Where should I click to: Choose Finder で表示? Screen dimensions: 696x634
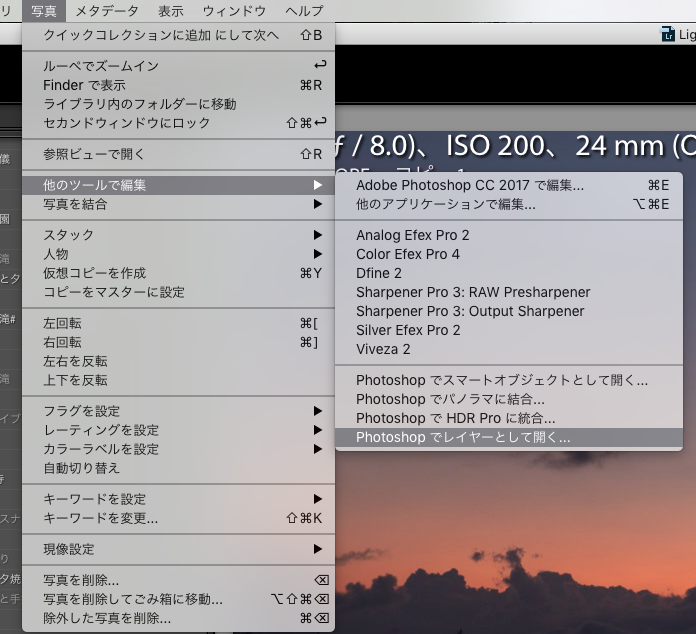click(178, 85)
